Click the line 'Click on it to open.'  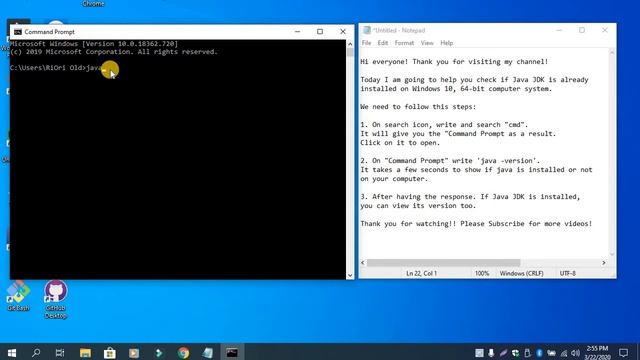click(400, 142)
